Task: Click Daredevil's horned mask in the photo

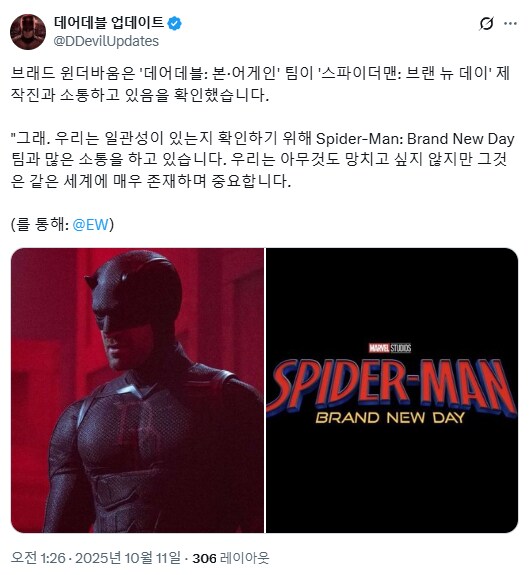Action: [134, 297]
